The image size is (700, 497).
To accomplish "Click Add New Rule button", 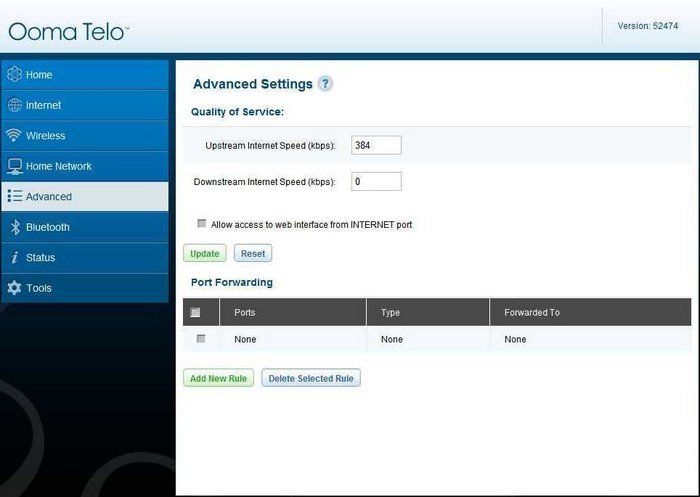I will (x=218, y=378).
